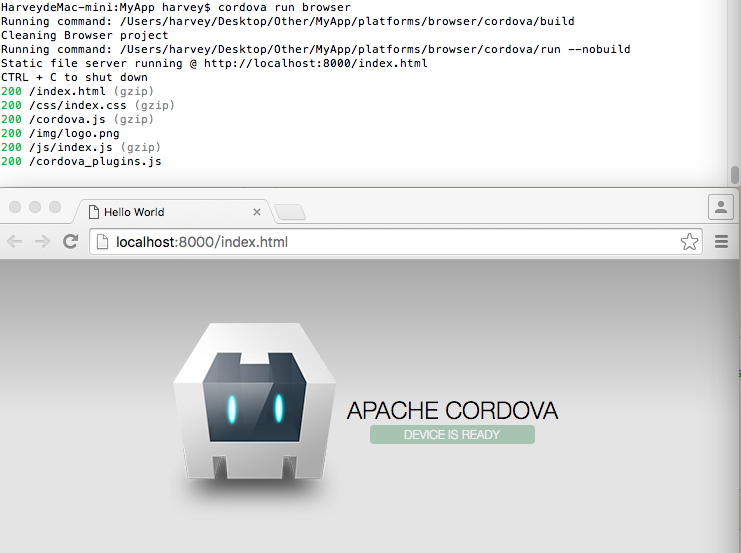The height and width of the screenshot is (553, 741).
Task: Select the Hello World tab
Action: [173, 212]
